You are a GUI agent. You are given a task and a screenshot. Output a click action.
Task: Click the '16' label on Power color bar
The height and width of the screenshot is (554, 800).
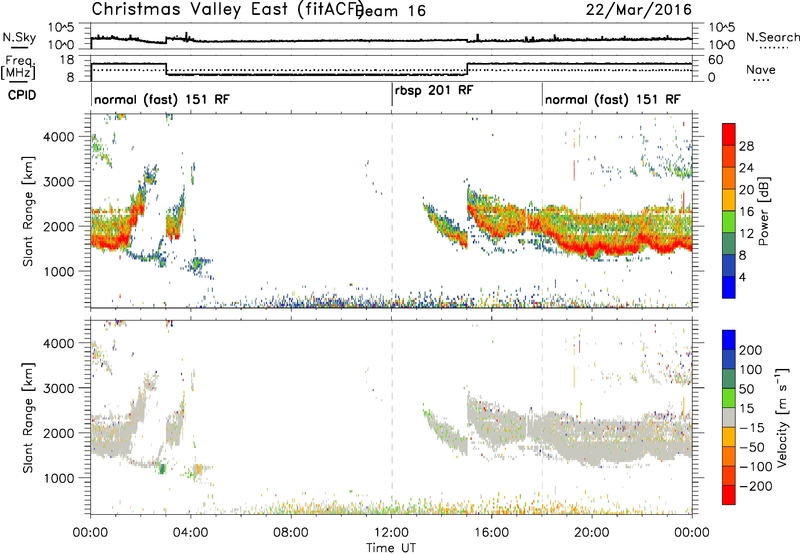(x=746, y=212)
